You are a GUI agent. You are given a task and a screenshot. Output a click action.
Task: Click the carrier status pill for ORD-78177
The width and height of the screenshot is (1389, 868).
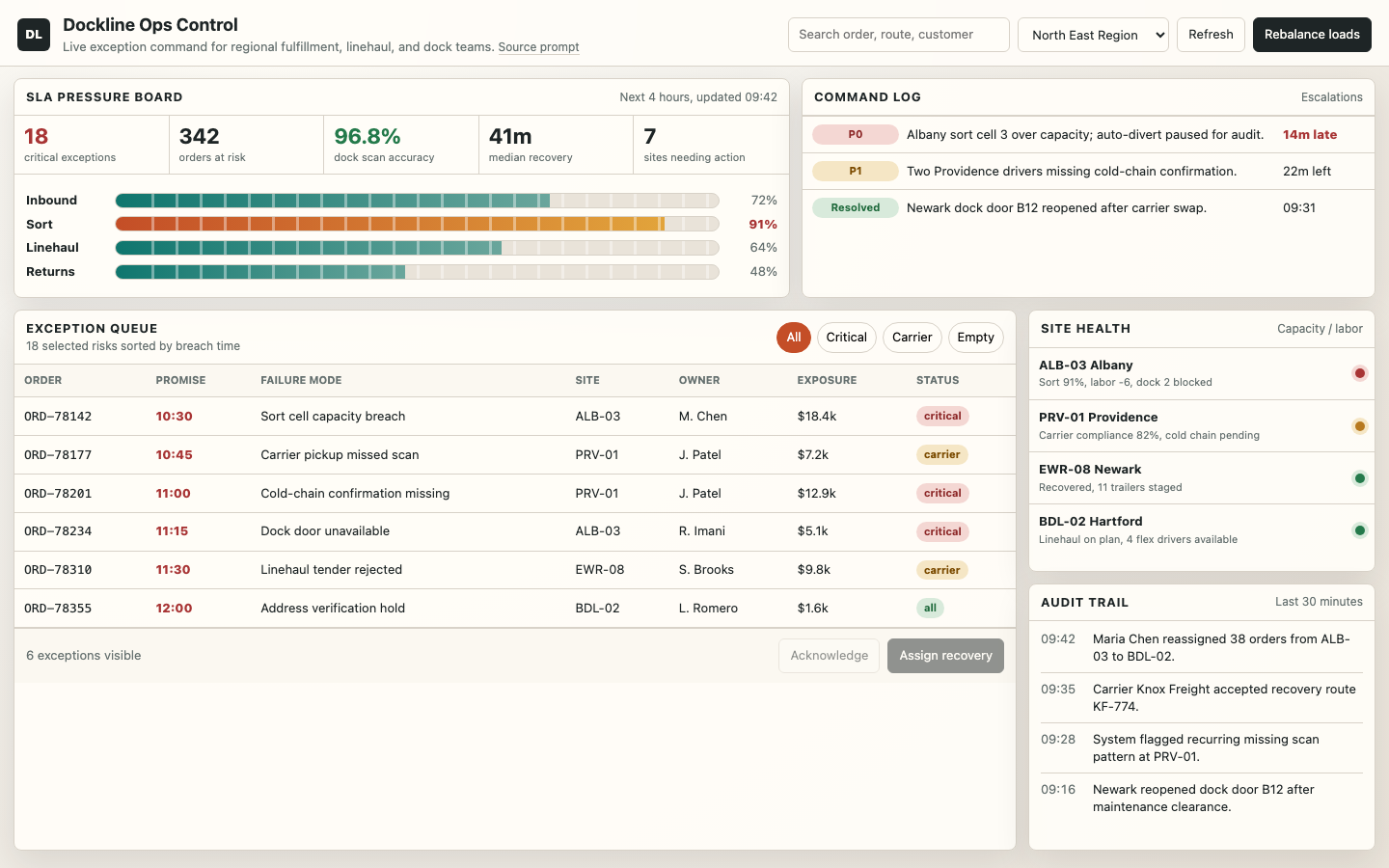click(x=942, y=455)
